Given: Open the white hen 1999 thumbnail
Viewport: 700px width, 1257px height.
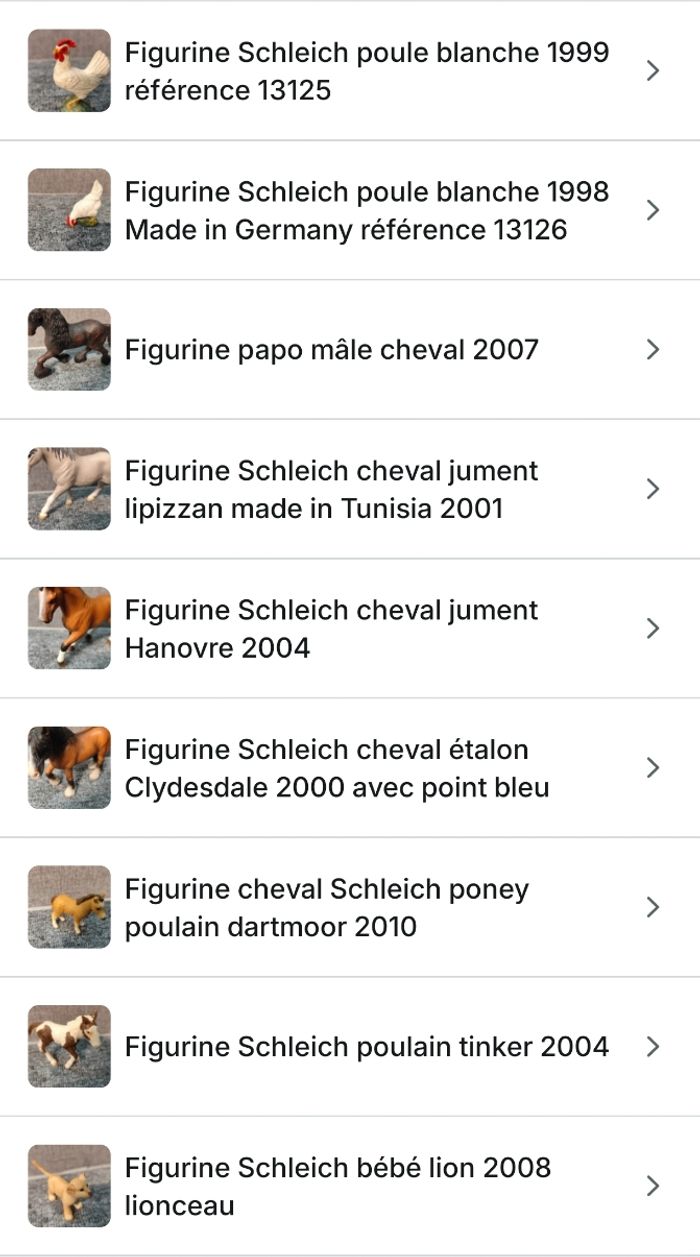Looking at the screenshot, I should 69,70.
